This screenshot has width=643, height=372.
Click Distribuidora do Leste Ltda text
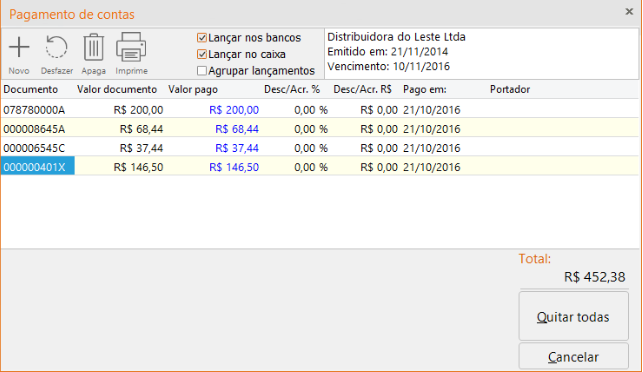[397, 37]
